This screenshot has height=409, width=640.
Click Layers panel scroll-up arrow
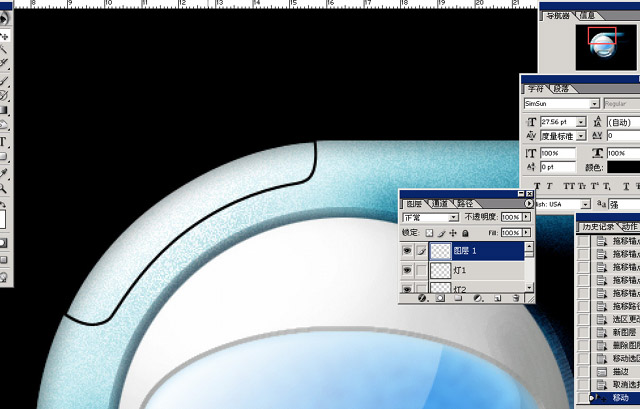(529, 246)
